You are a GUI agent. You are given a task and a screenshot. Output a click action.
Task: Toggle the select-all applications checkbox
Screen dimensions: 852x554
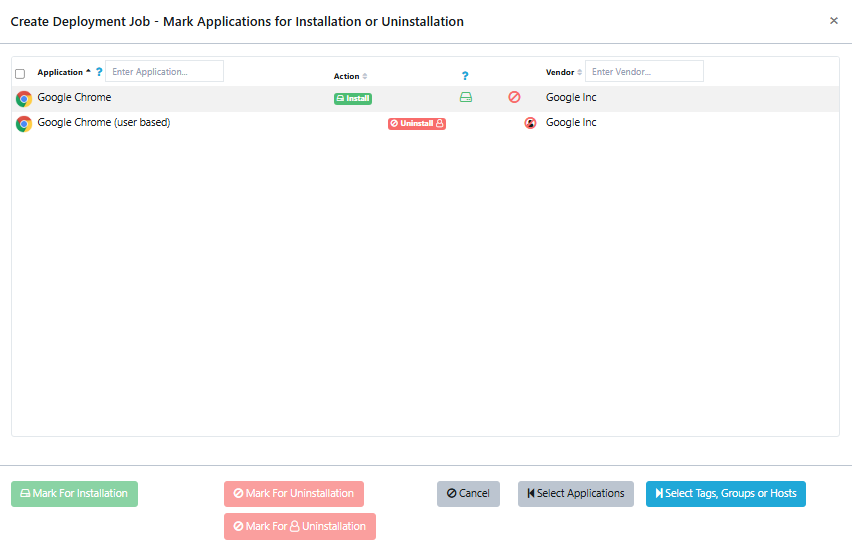tap(20, 74)
